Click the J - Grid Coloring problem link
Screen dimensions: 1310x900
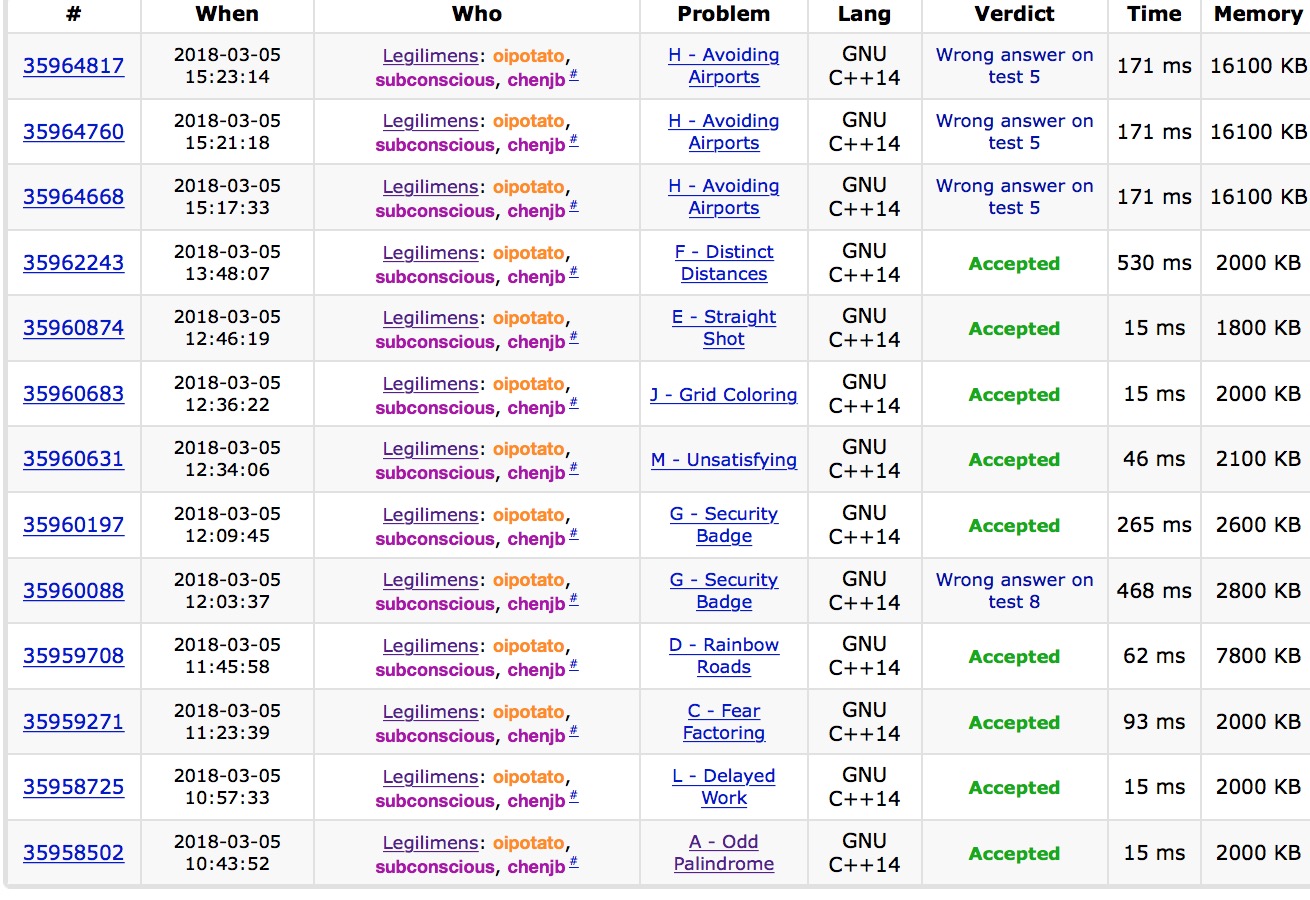[x=723, y=395]
